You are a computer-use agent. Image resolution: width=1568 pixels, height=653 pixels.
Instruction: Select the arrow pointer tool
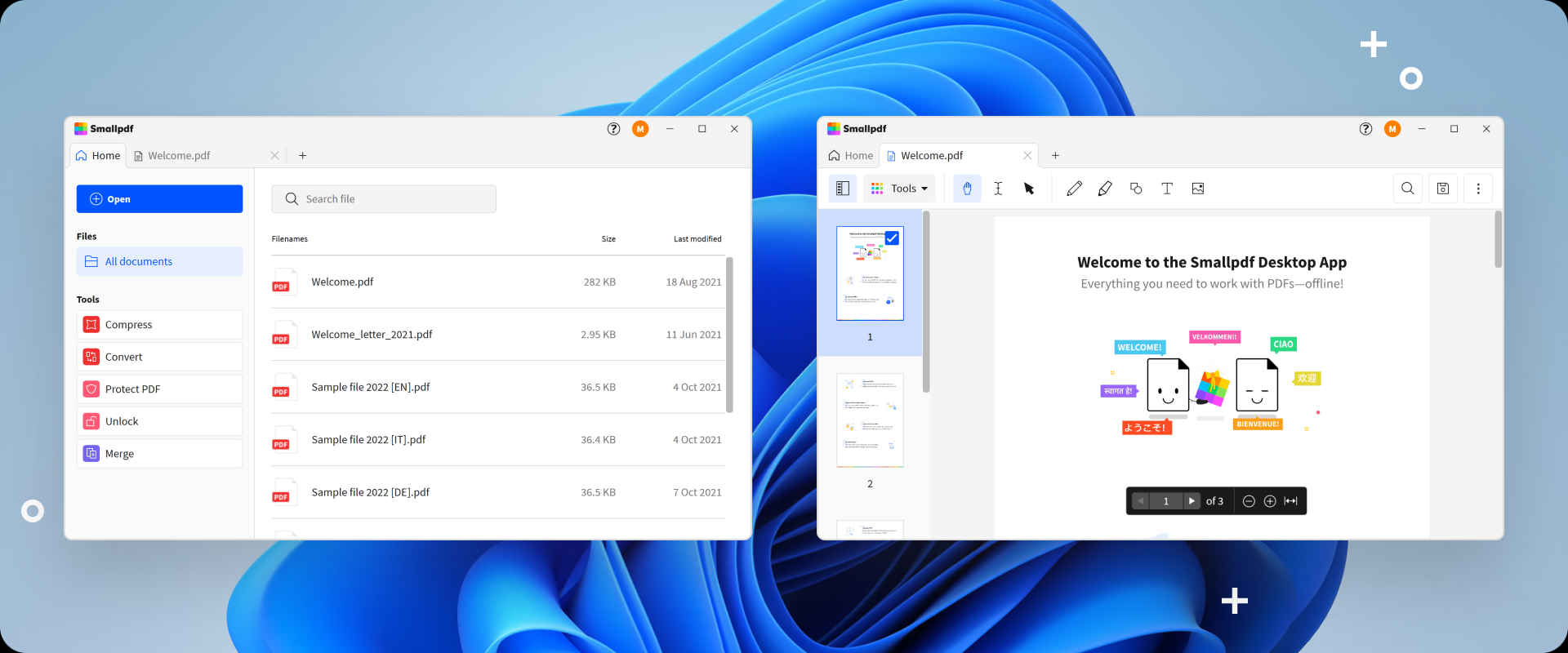click(1029, 189)
